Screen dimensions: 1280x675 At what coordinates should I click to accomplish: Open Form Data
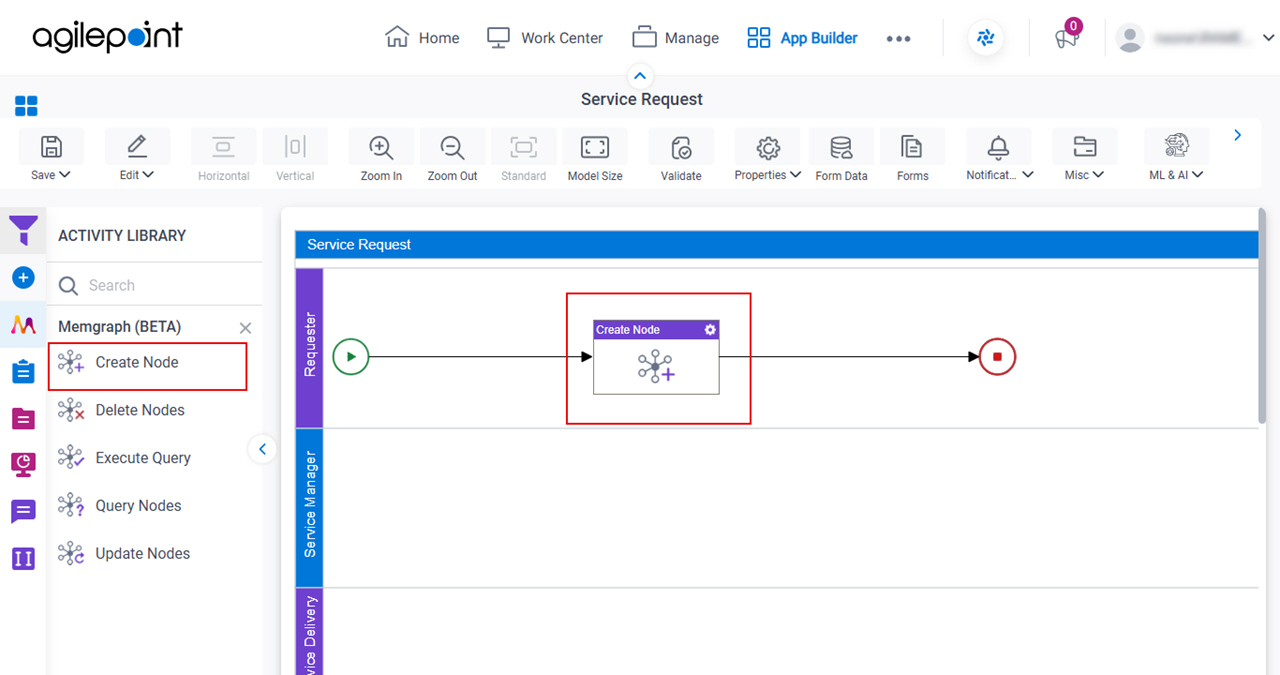coord(841,157)
